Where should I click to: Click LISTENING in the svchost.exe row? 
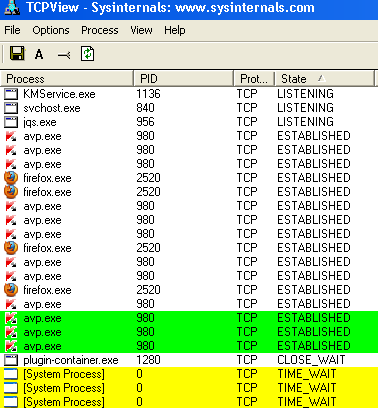pyautogui.click(x=305, y=108)
